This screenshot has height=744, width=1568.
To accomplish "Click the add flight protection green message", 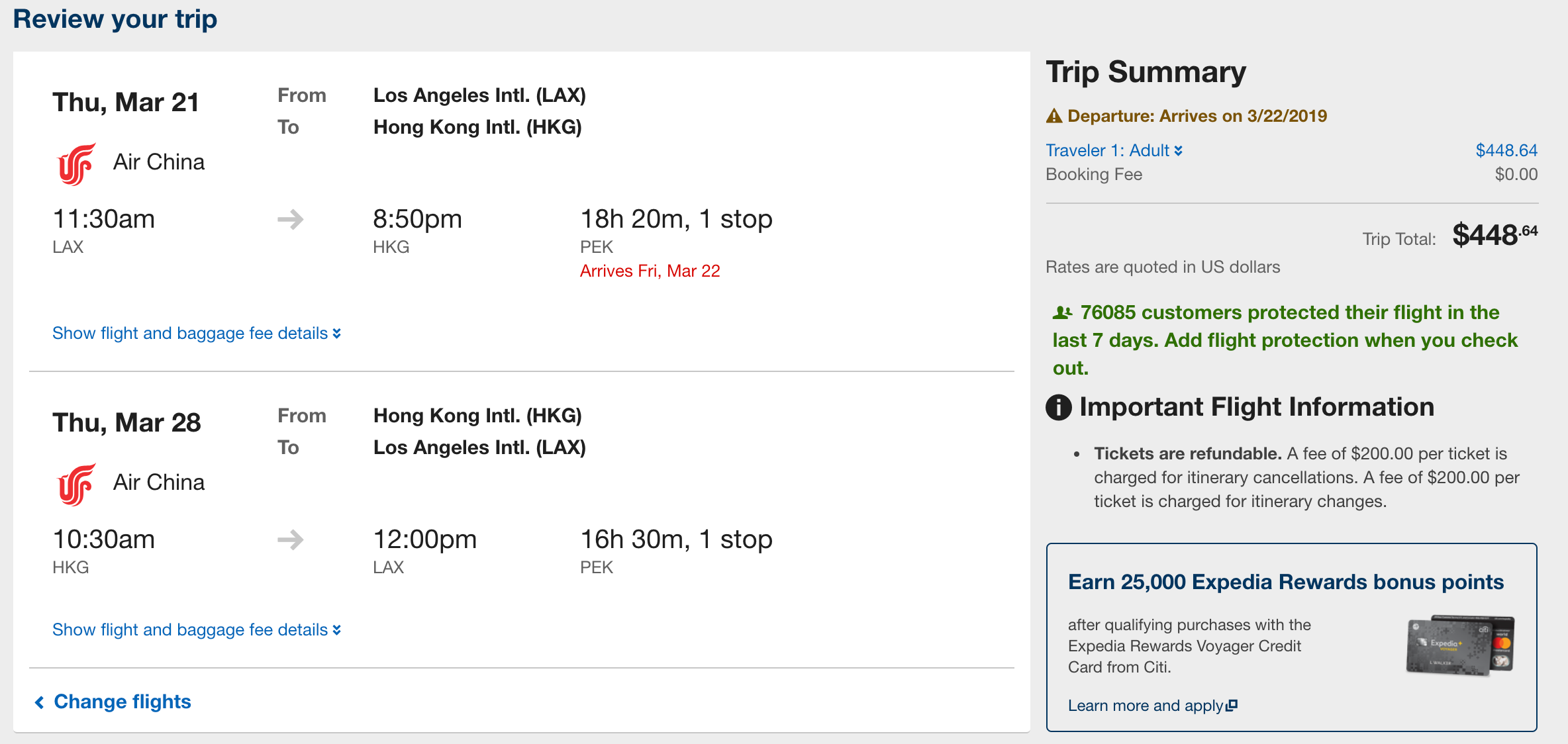I will pyautogui.click(x=1285, y=340).
